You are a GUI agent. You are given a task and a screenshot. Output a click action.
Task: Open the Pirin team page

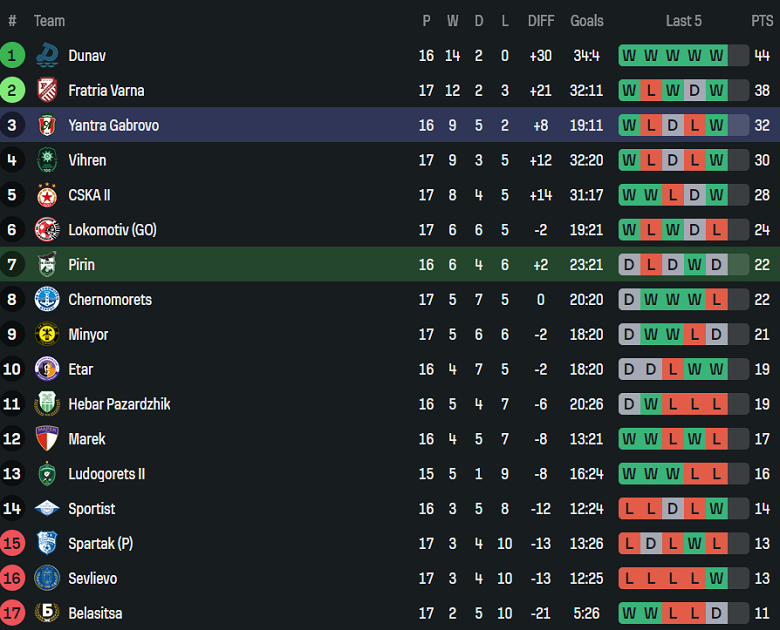(82, 265)
